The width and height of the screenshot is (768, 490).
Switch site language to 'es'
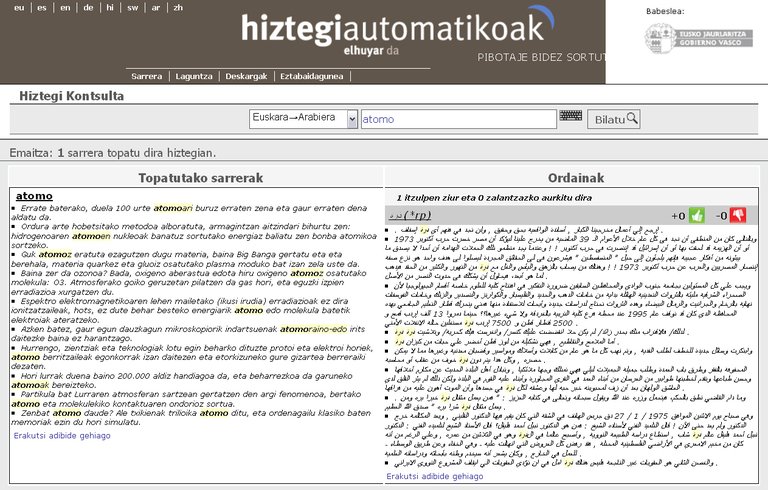(42, 7)
